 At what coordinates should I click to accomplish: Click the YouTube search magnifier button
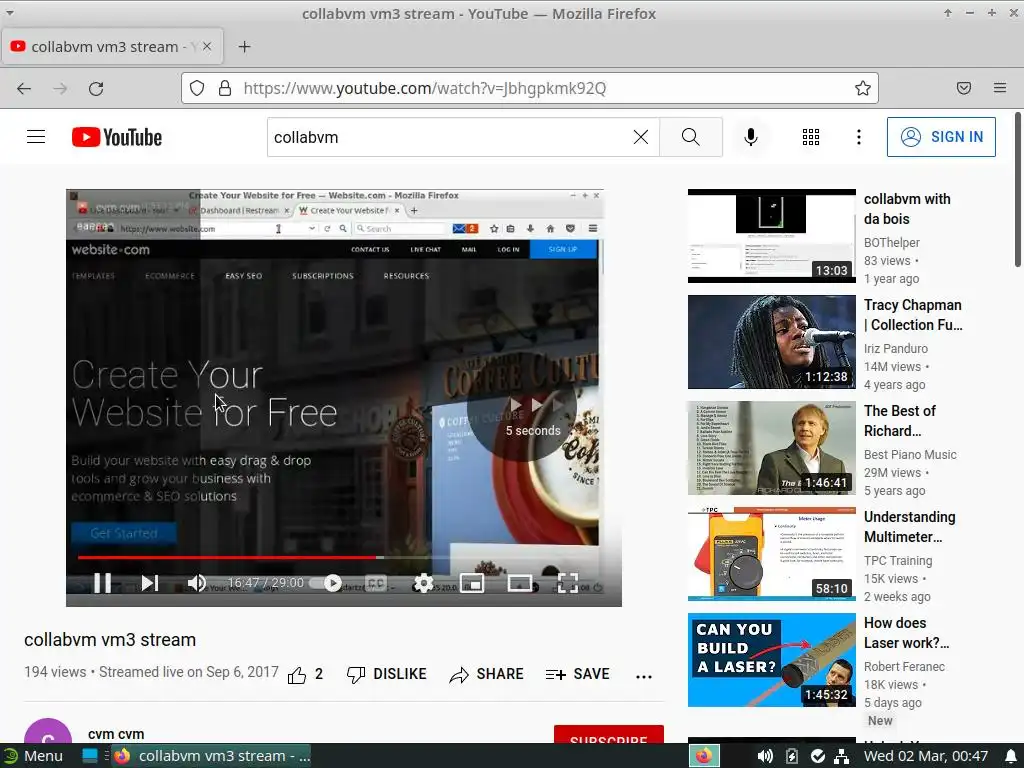pos(690,136)
